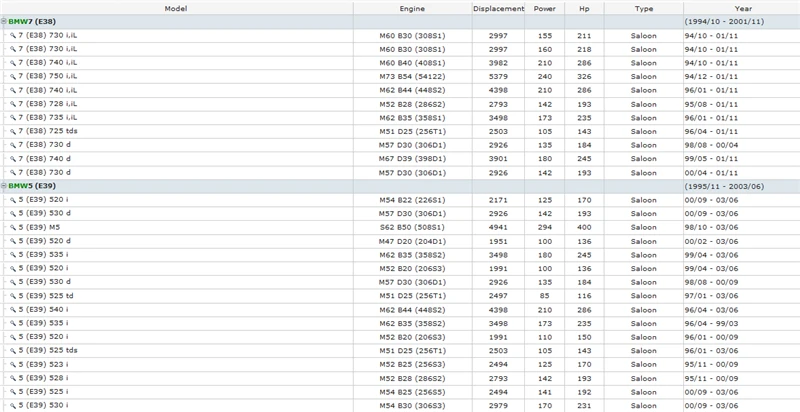Image resolution: width=800 pixels, height=412 pixels.
Task: Sort by the Year column header
Action: 742,8
